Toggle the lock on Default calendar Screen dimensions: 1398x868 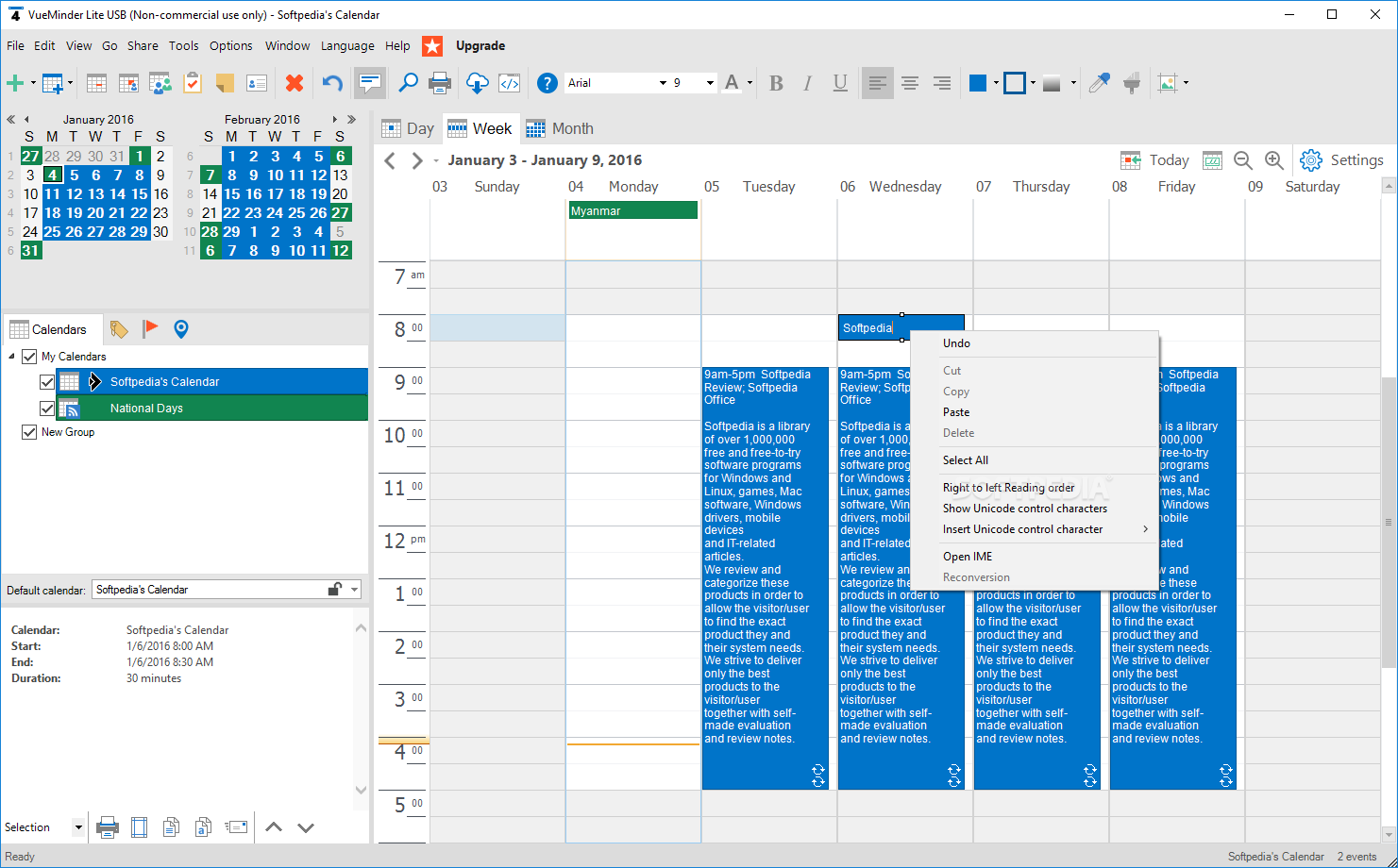point(334,590)
